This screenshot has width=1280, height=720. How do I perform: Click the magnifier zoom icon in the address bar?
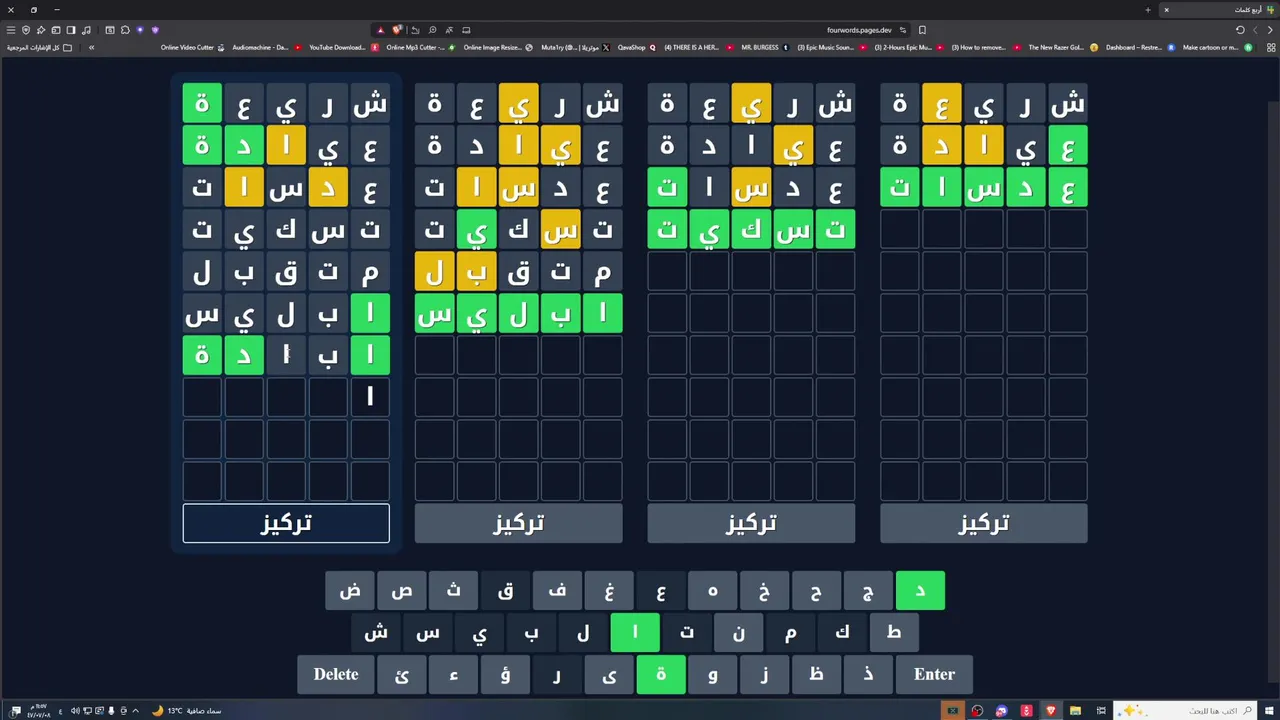coord(432,30)
